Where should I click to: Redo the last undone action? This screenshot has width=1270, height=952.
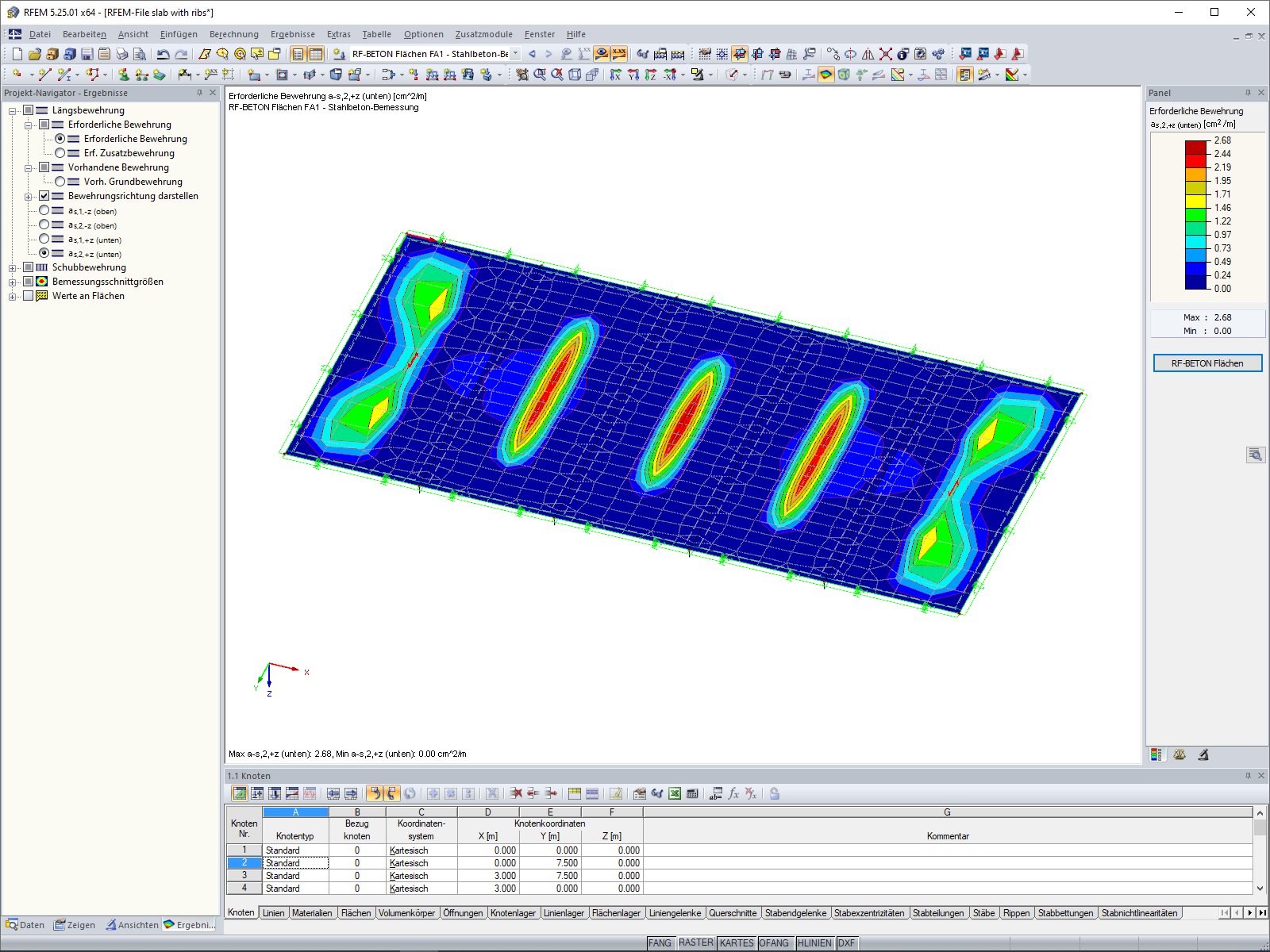point(181,54)
